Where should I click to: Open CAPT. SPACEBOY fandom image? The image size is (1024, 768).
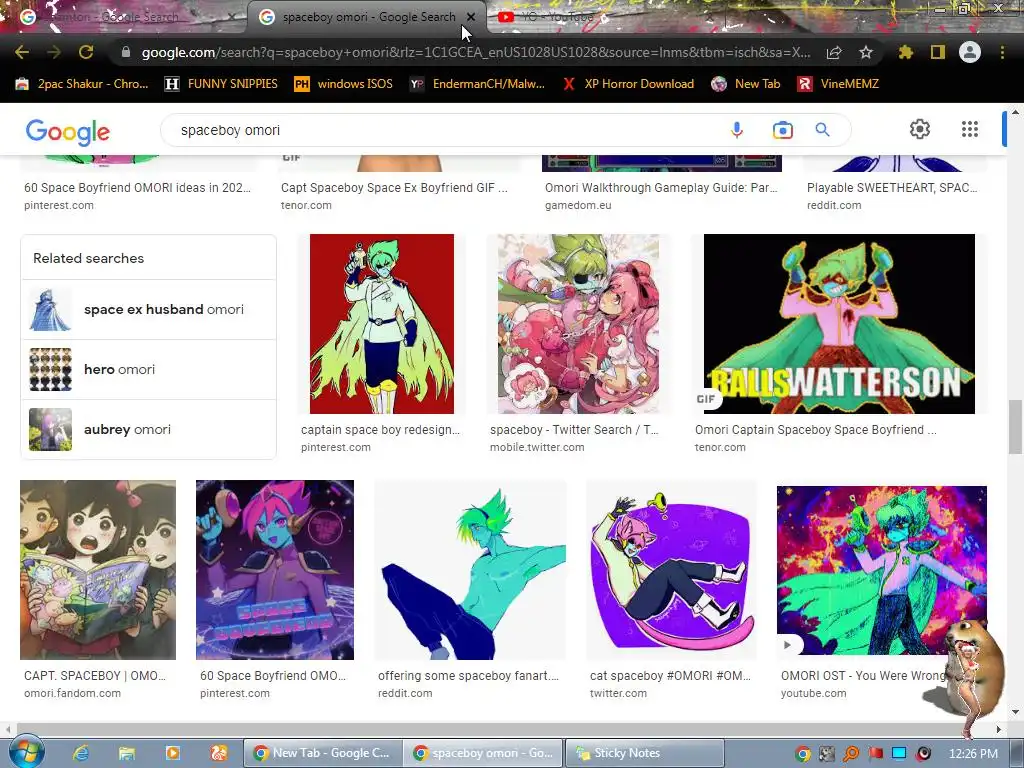98,569
